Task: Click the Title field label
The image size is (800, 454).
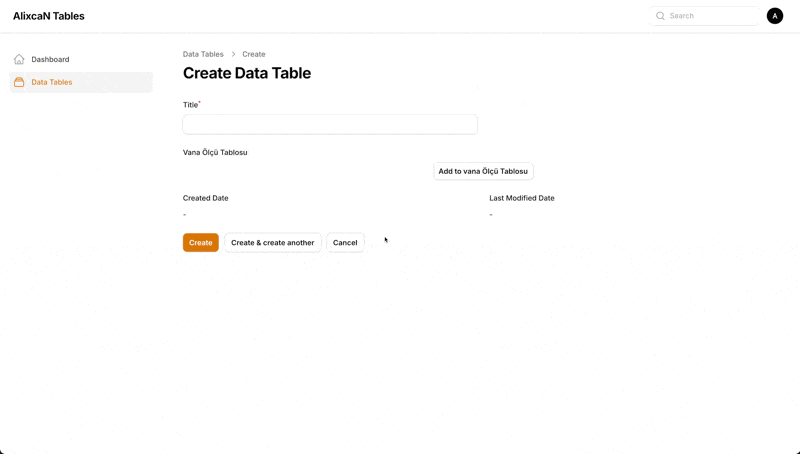Action: (190, 105)
